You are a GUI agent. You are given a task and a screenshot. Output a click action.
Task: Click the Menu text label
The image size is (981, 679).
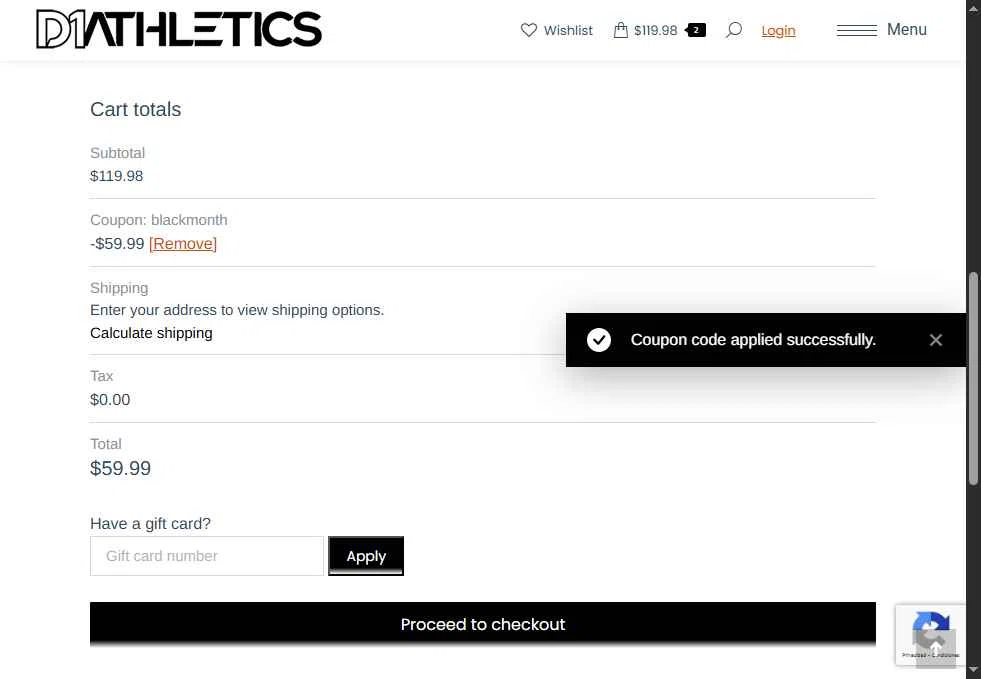(907, 29)
